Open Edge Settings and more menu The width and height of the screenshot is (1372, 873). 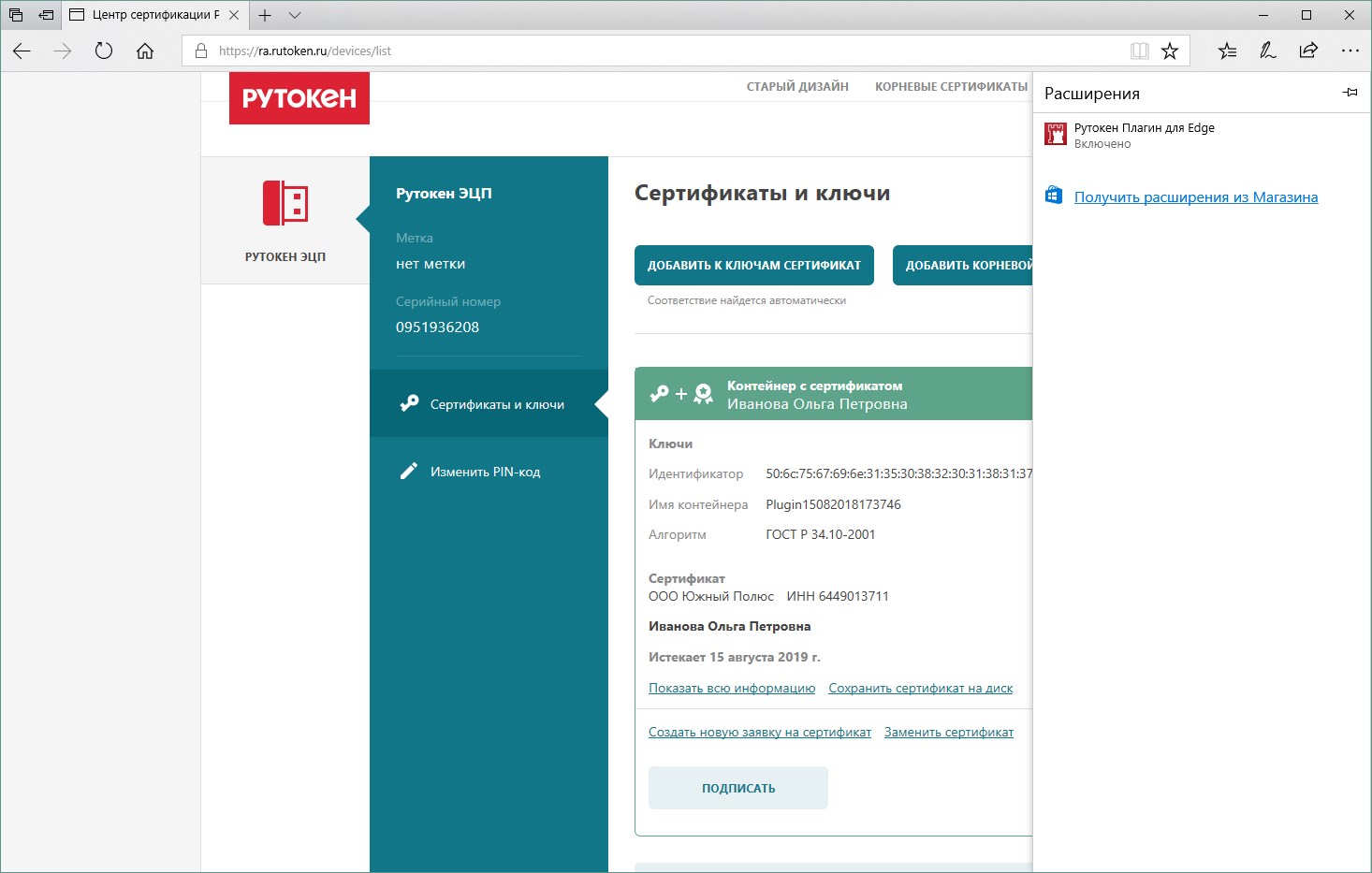click(1350, 51)
